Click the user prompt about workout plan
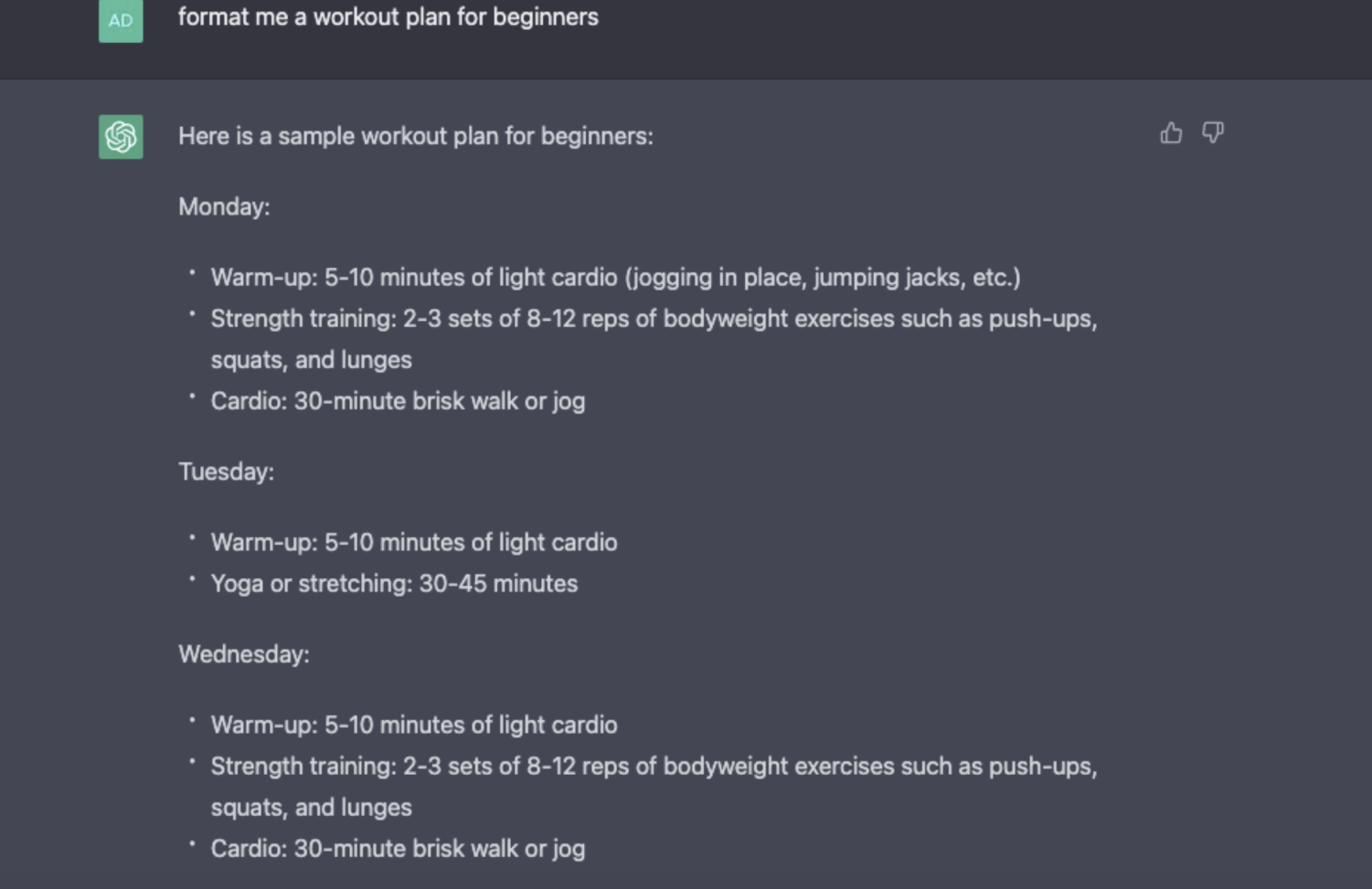 click(388, 16)
